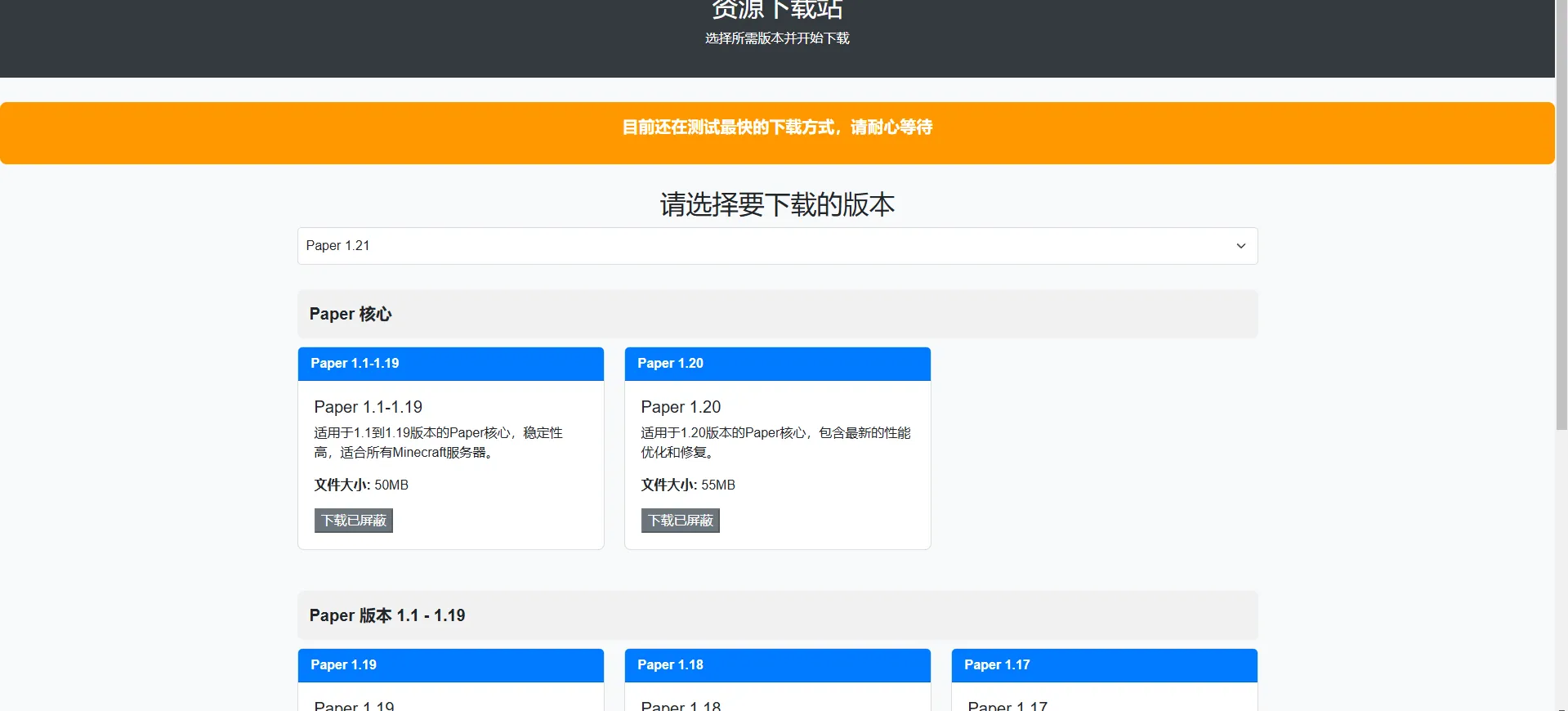Click the Paper 1.18 blue card header

point(778,665)
